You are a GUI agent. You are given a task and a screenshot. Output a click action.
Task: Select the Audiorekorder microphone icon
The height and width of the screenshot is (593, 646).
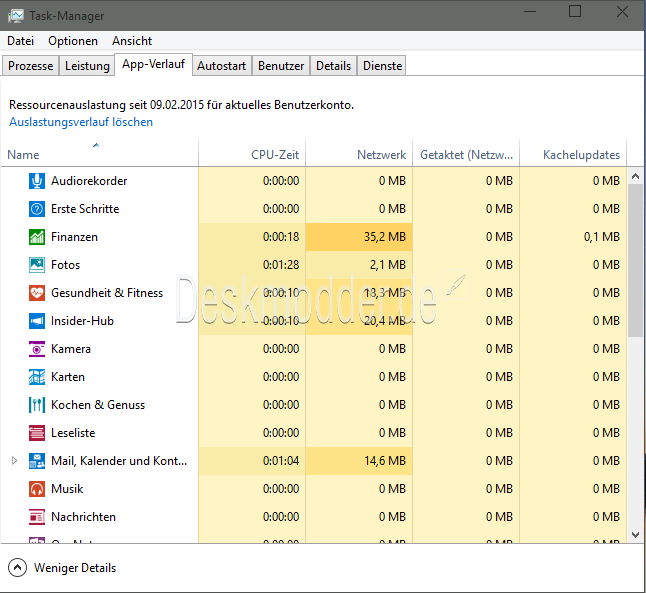coord(37,181)
